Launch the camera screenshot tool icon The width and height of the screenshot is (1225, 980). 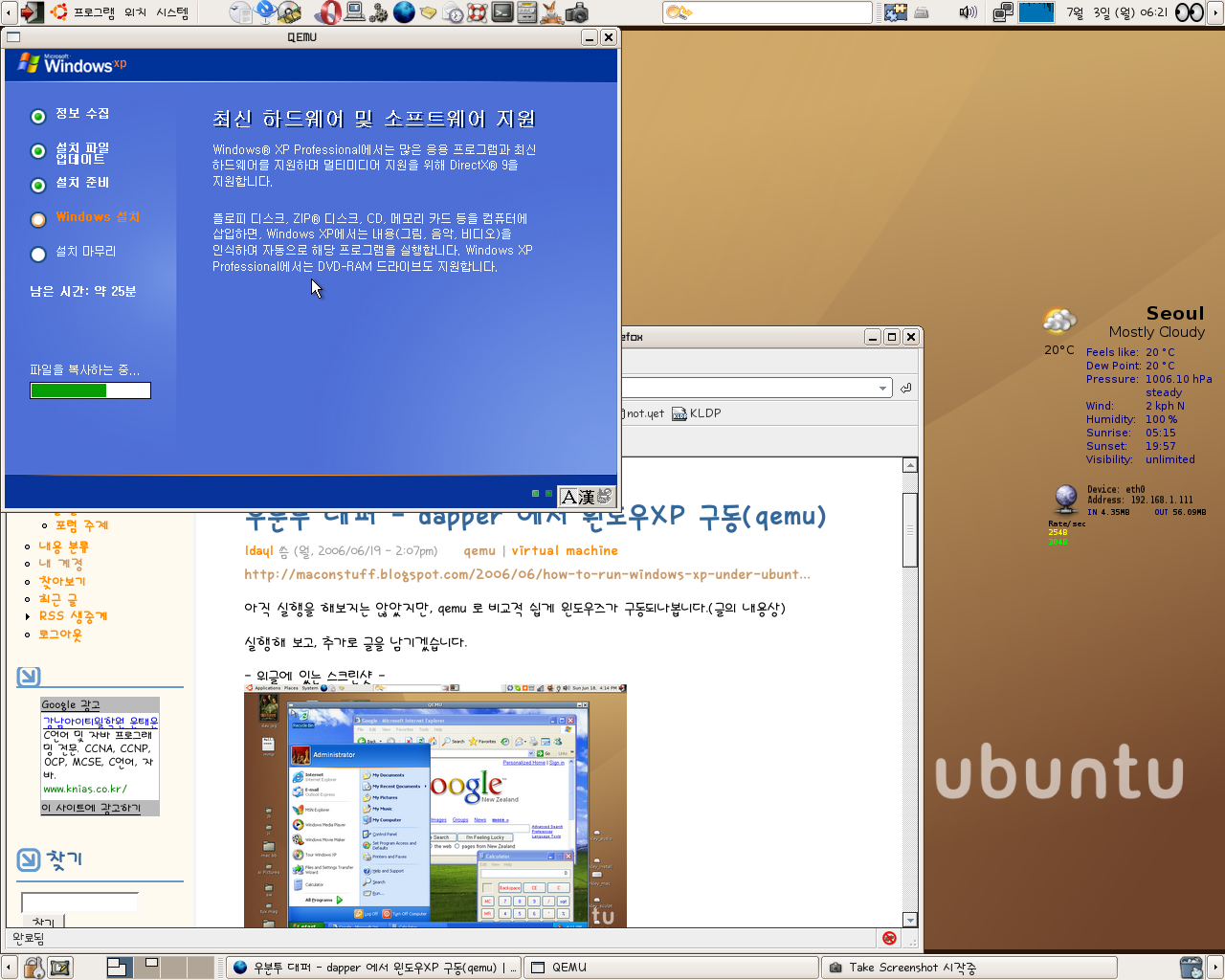pyautogui.click(x=576, y=12)
